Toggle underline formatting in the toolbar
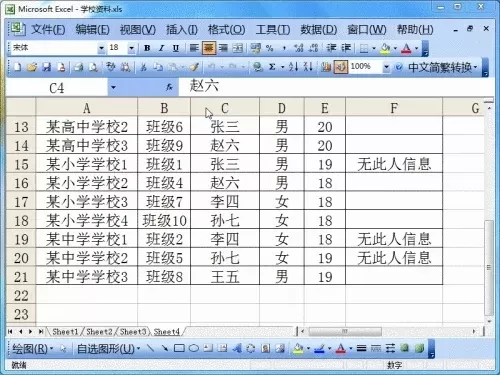 pos(176,48)
